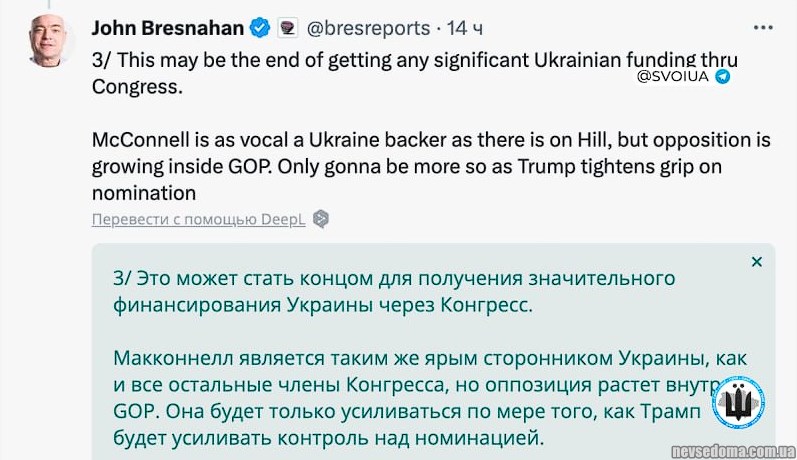Open the @bresreports handle link
Viewport: 797px width, 460px height.
(368, 28)
